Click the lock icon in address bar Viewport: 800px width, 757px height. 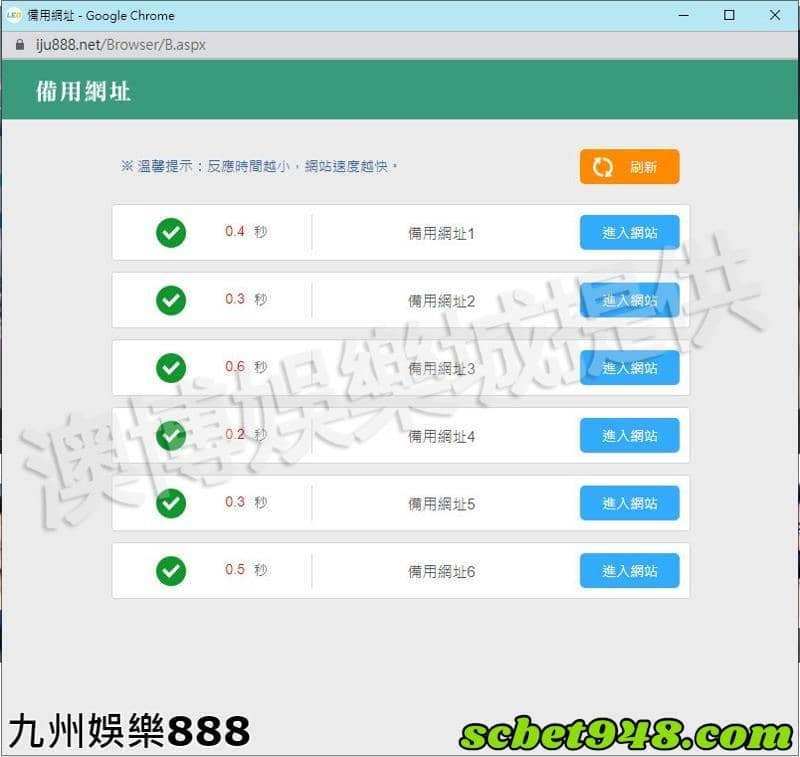(19, 45)
